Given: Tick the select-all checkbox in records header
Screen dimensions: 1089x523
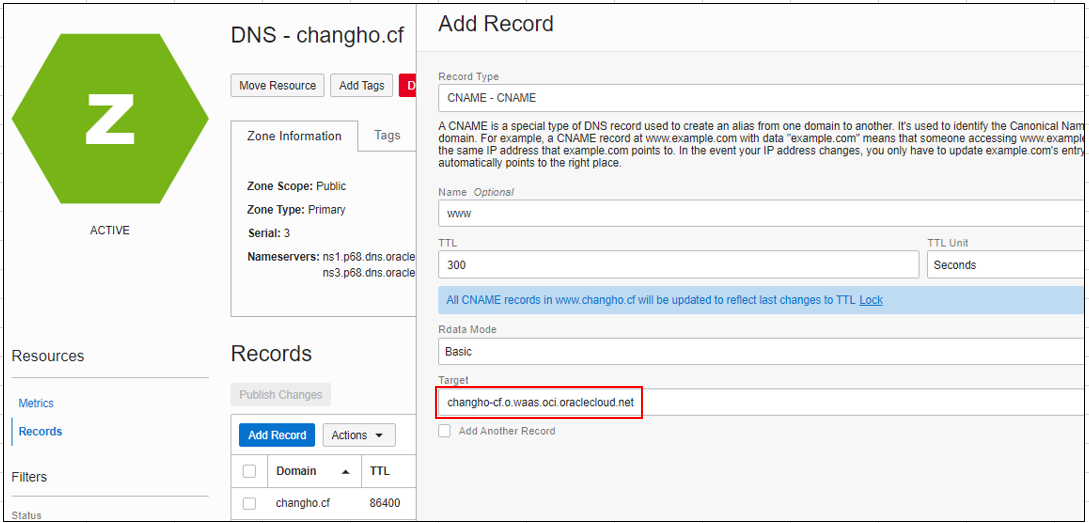Looking at the screenshot, I should 249,471.
